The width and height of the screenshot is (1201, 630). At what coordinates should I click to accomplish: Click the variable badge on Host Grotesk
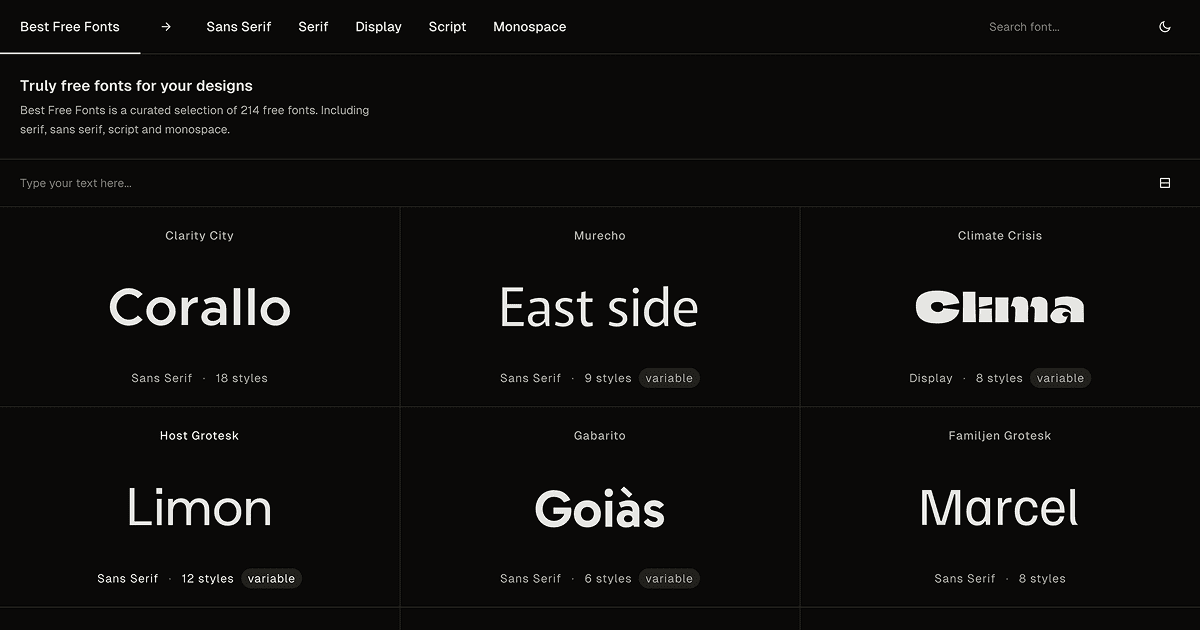click(271, 578)
